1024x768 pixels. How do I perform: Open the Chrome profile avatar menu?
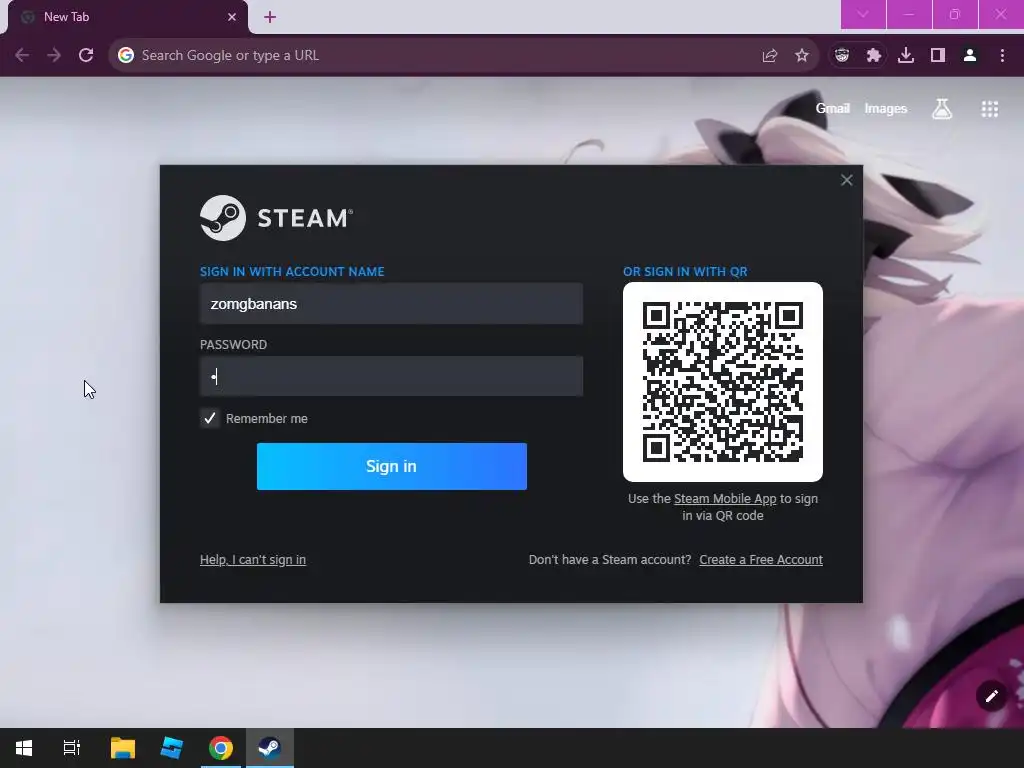tap(970, 56)
